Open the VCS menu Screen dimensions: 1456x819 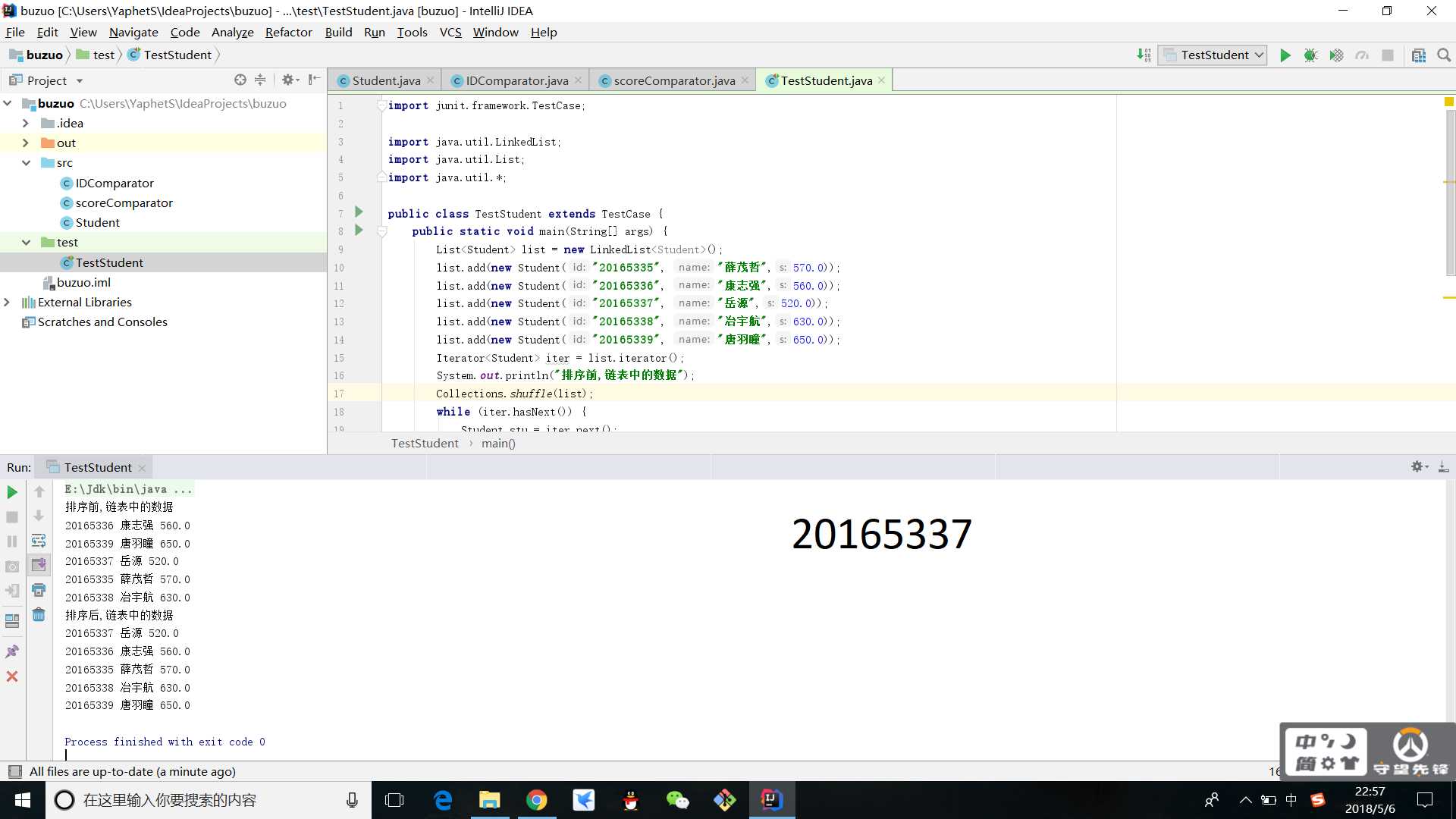(450, 32)
